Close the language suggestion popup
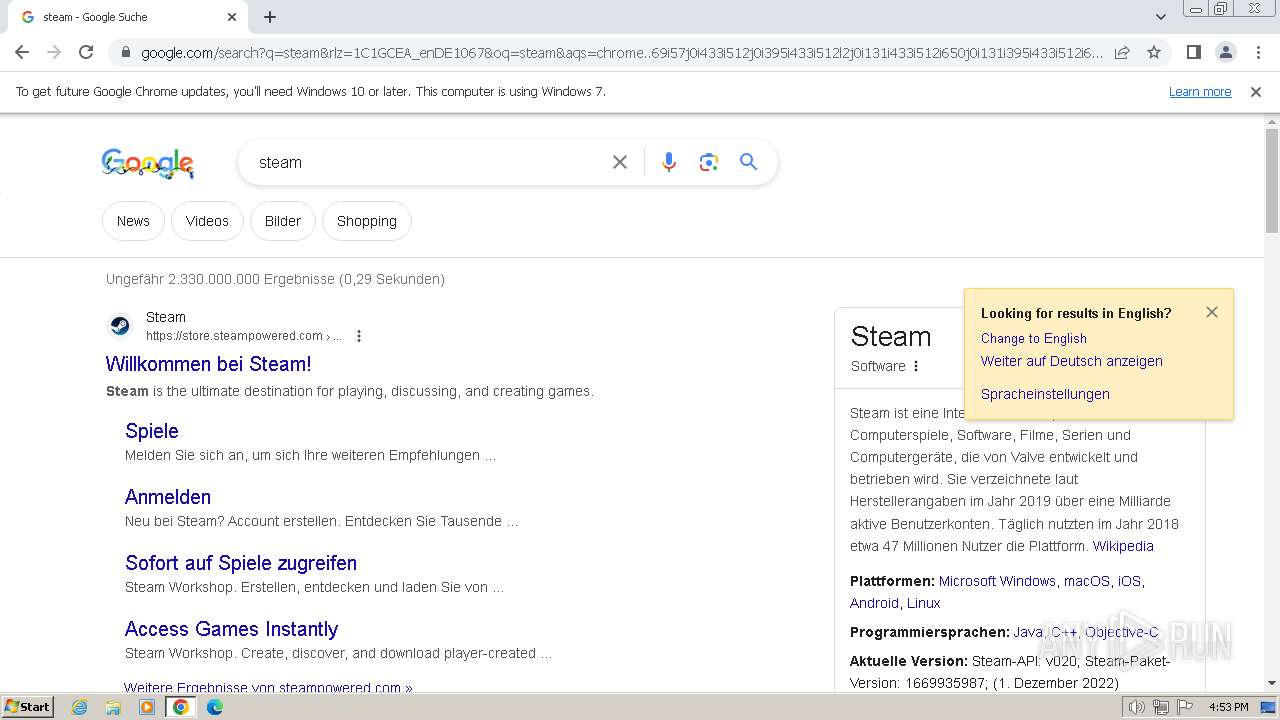The height and width of the screenshot is (720, 1280). (1212, 312)
